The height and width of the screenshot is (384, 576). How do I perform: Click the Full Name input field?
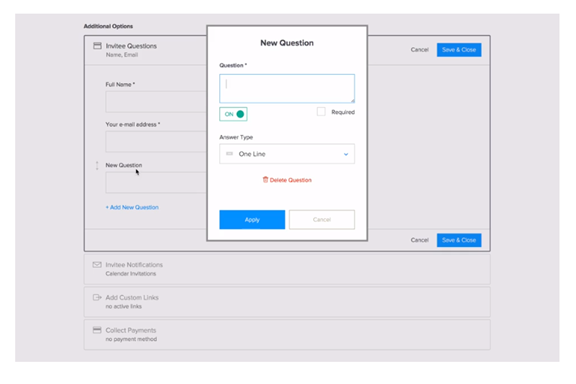156,101
